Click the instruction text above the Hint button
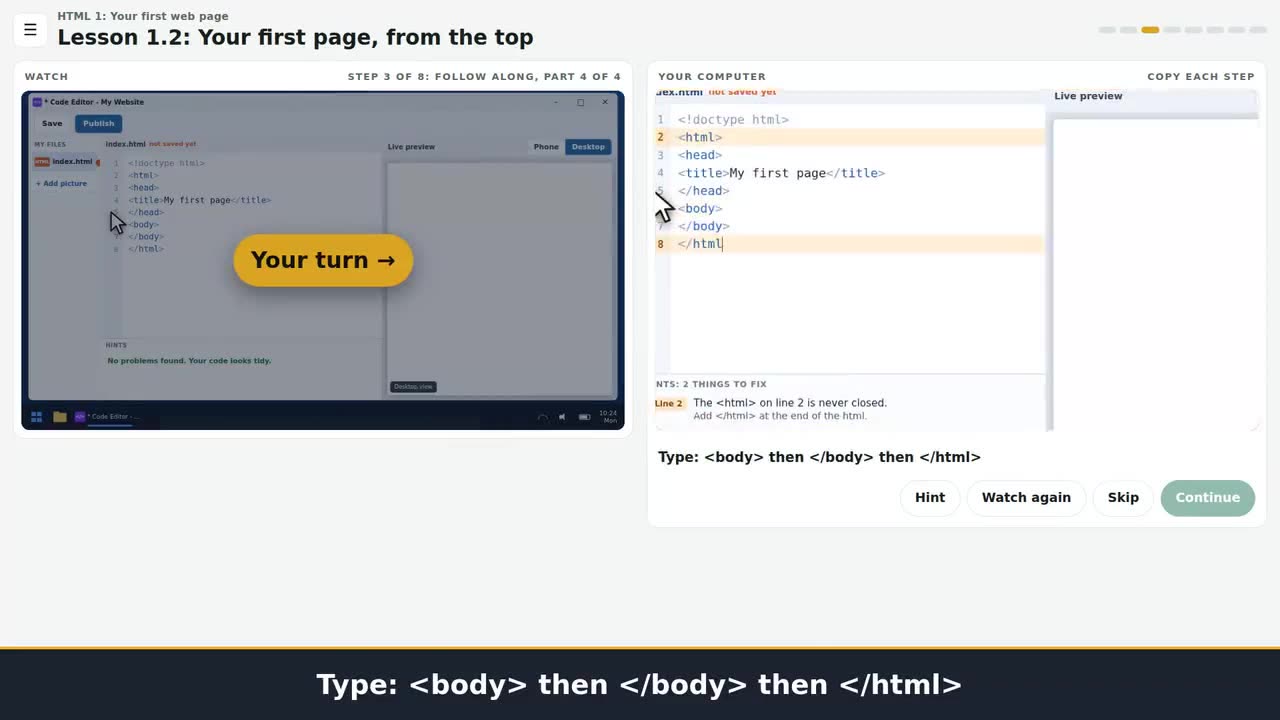The width and height of the screenshot is (1280, 720). click(x=819, y=457)
